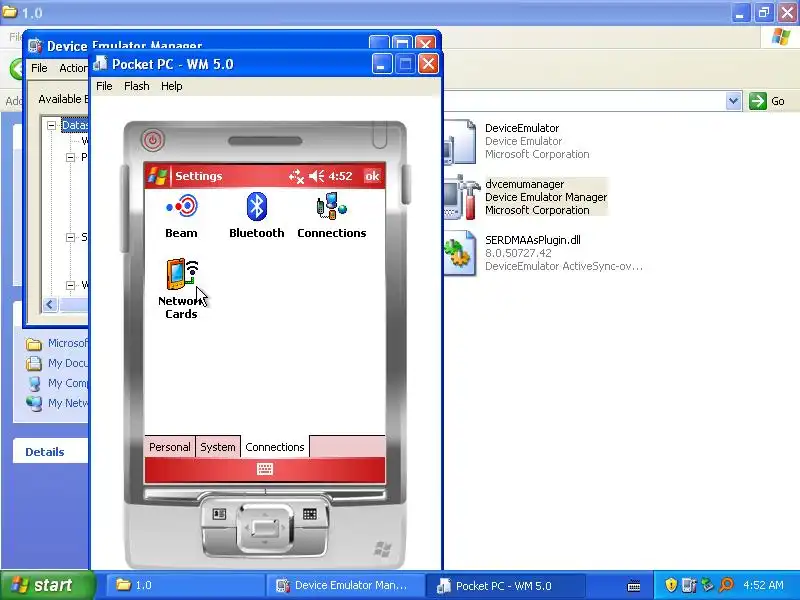Viewport: 800px width, 600px height.
Task: Open File menu in Device Emulator Manager
Action: coord(39,68)
